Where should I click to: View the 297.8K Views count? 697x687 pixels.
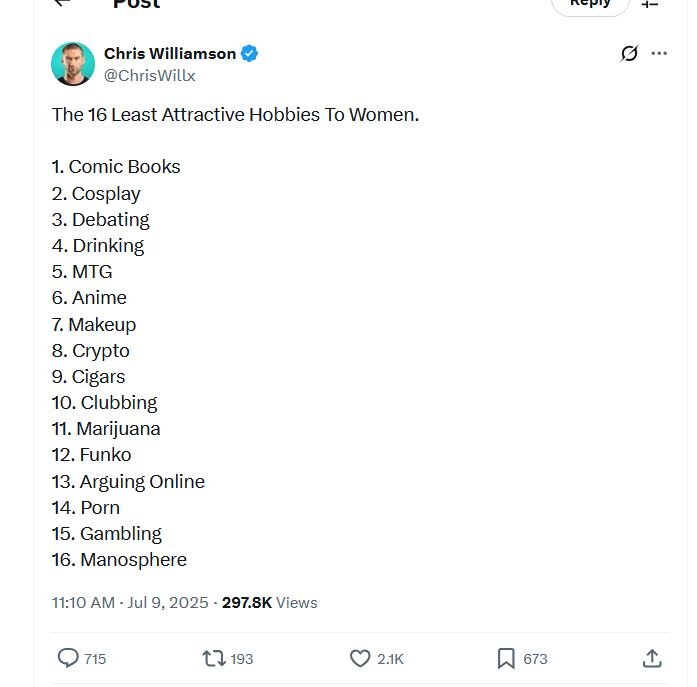(x=269, y=603)
